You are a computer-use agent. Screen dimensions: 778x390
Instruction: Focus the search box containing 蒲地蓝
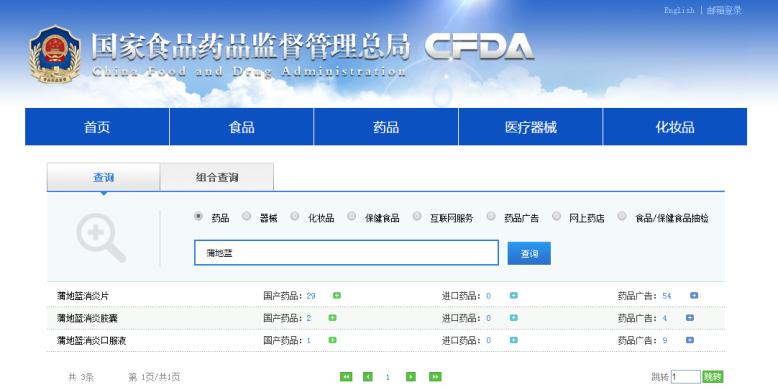pos(346,253)
